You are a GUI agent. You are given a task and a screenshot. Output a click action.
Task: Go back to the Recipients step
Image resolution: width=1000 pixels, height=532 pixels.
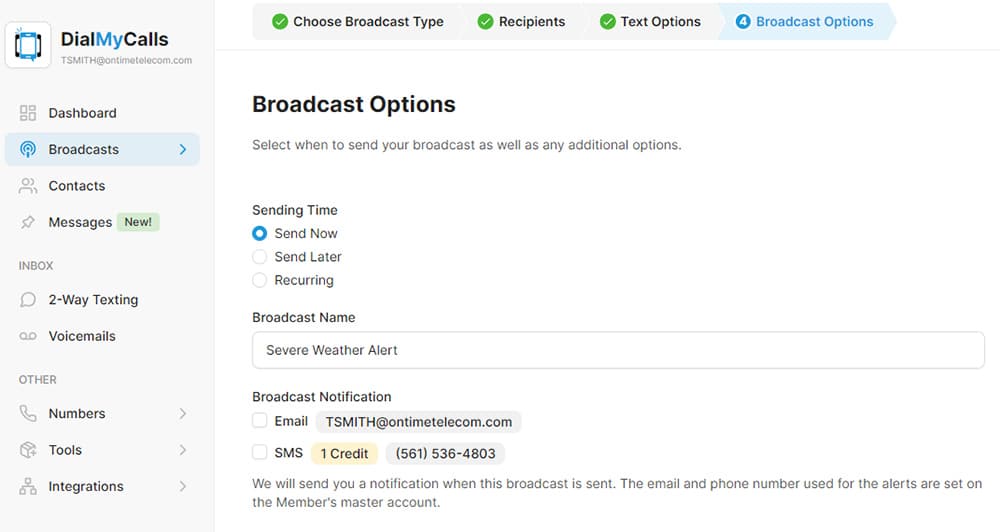coord(521,22)
